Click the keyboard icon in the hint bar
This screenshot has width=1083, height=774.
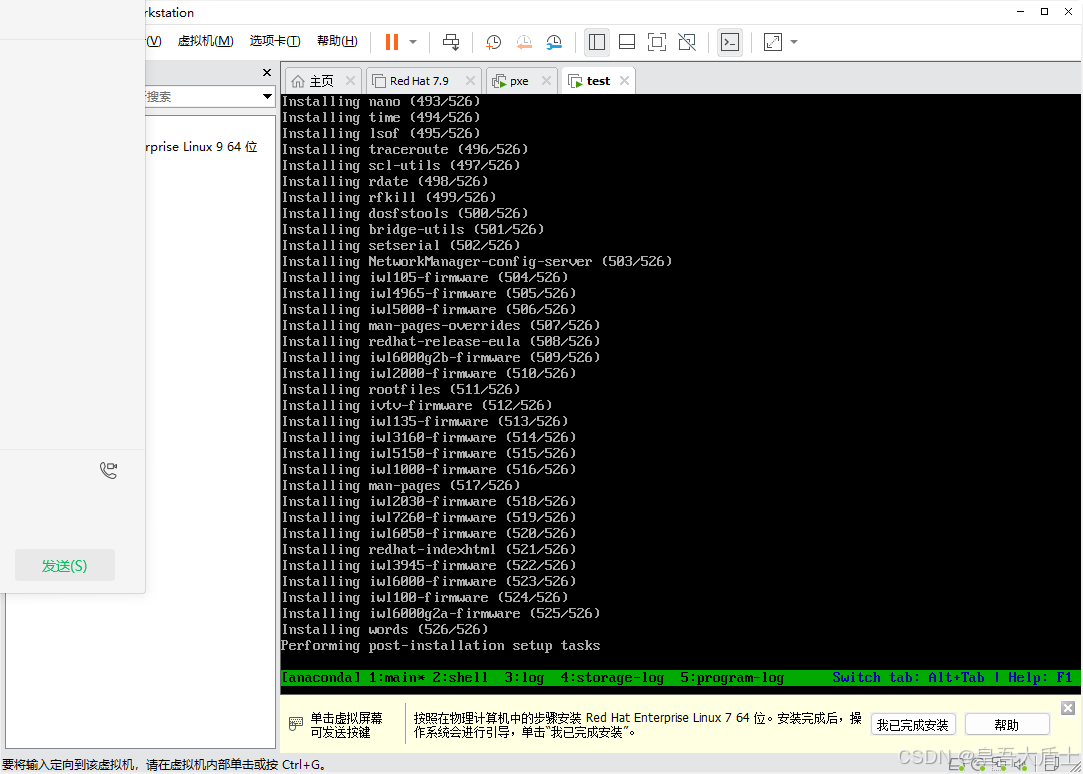pos(296,724)
